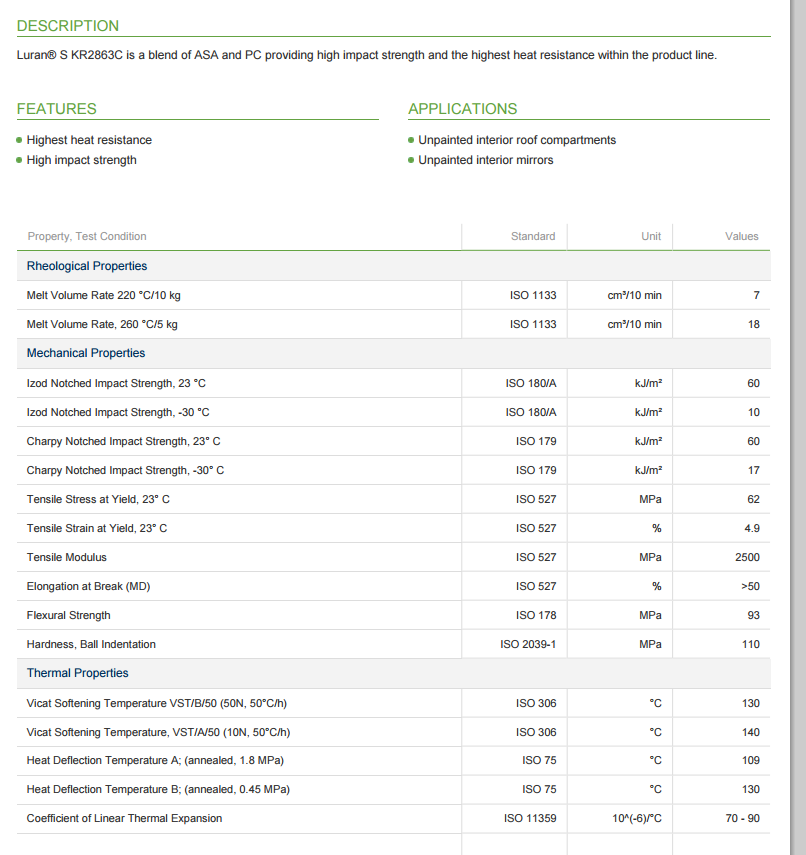Select the 70 - 90 thermal expansion value
Screen dimensions: 806x855
743,818
